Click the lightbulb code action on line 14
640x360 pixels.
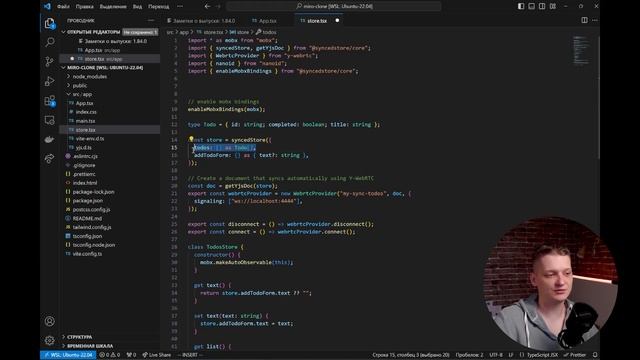[x=191, y=139]
